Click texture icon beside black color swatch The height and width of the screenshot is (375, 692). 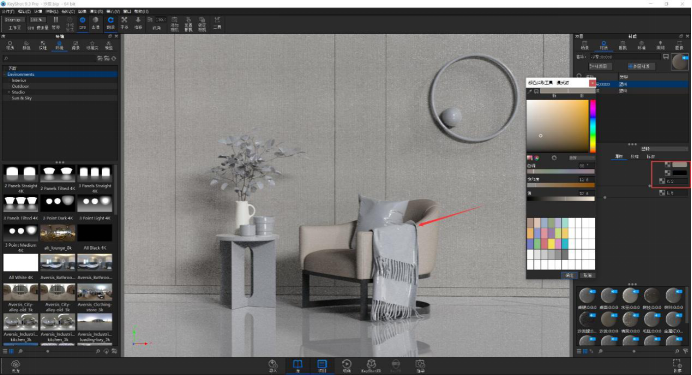668,173
